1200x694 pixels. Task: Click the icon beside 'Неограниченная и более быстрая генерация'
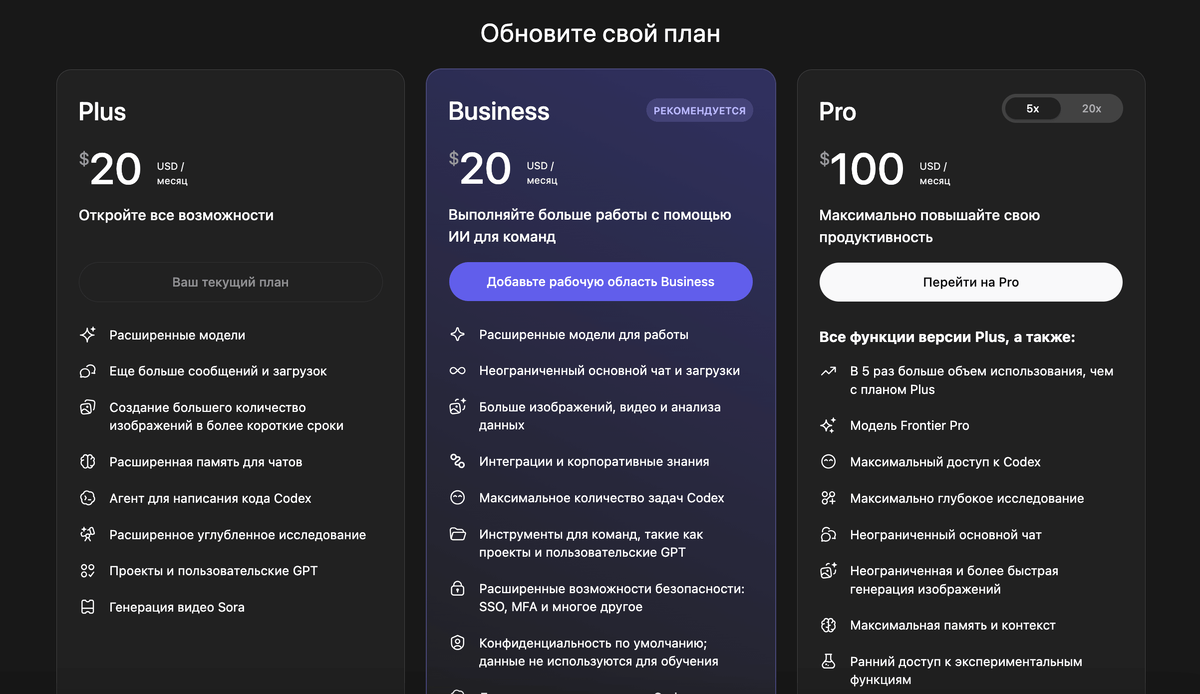[828, 571]
